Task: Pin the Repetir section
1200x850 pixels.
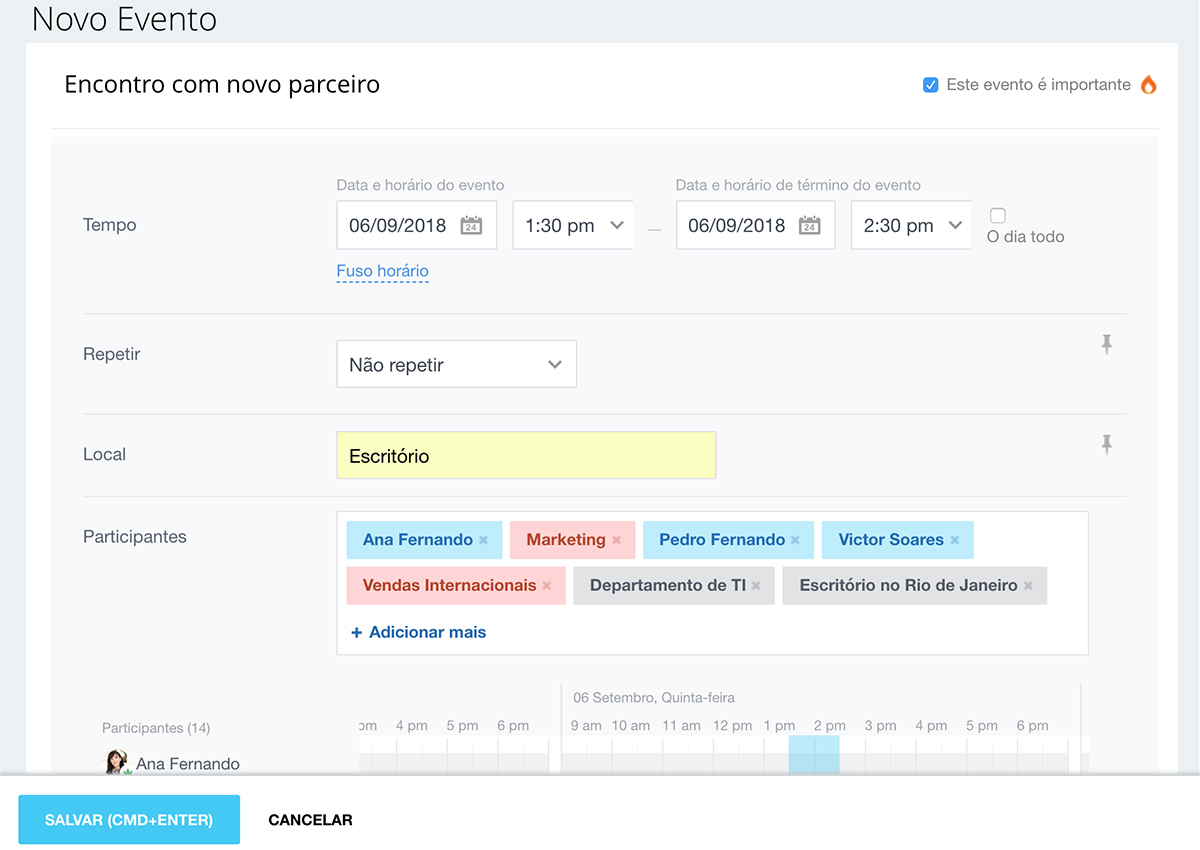Action: point(1106,345)
